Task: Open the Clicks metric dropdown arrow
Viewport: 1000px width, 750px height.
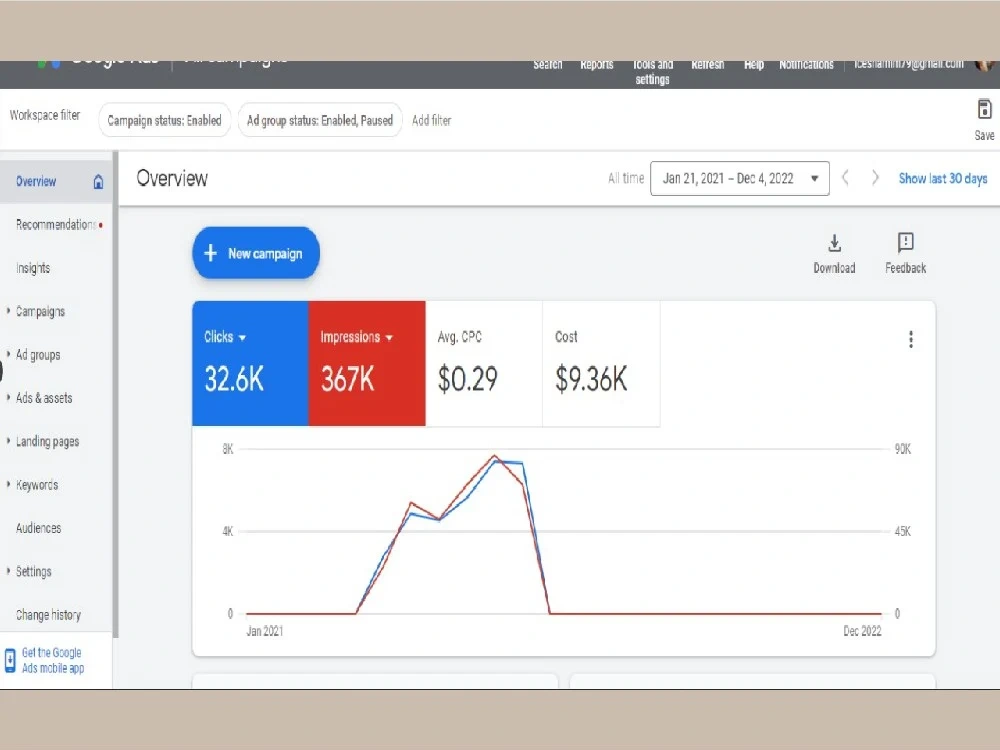Action: tap(242, 338)
